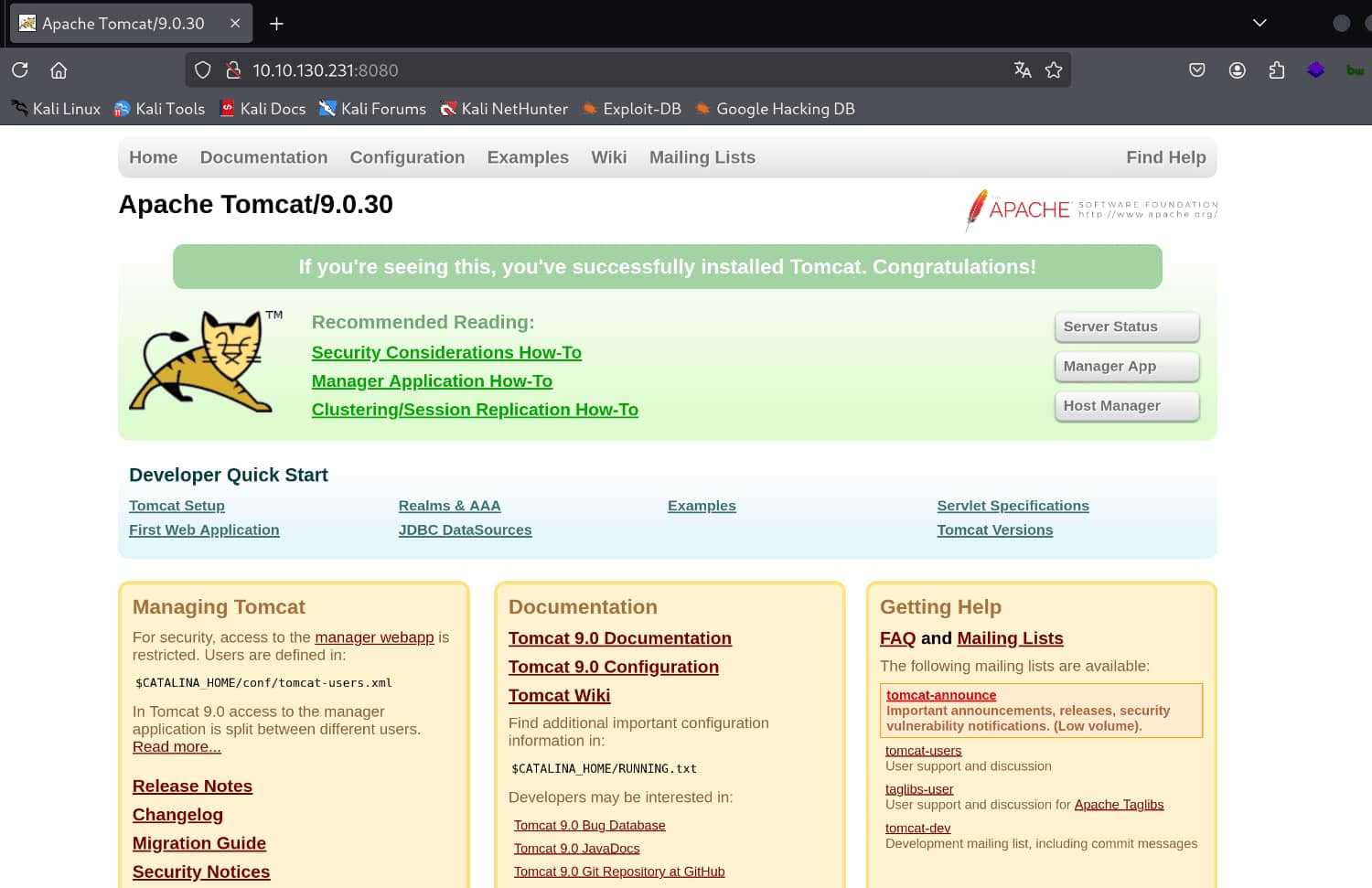Click the tracking protection shield icon

coord(203,70)
